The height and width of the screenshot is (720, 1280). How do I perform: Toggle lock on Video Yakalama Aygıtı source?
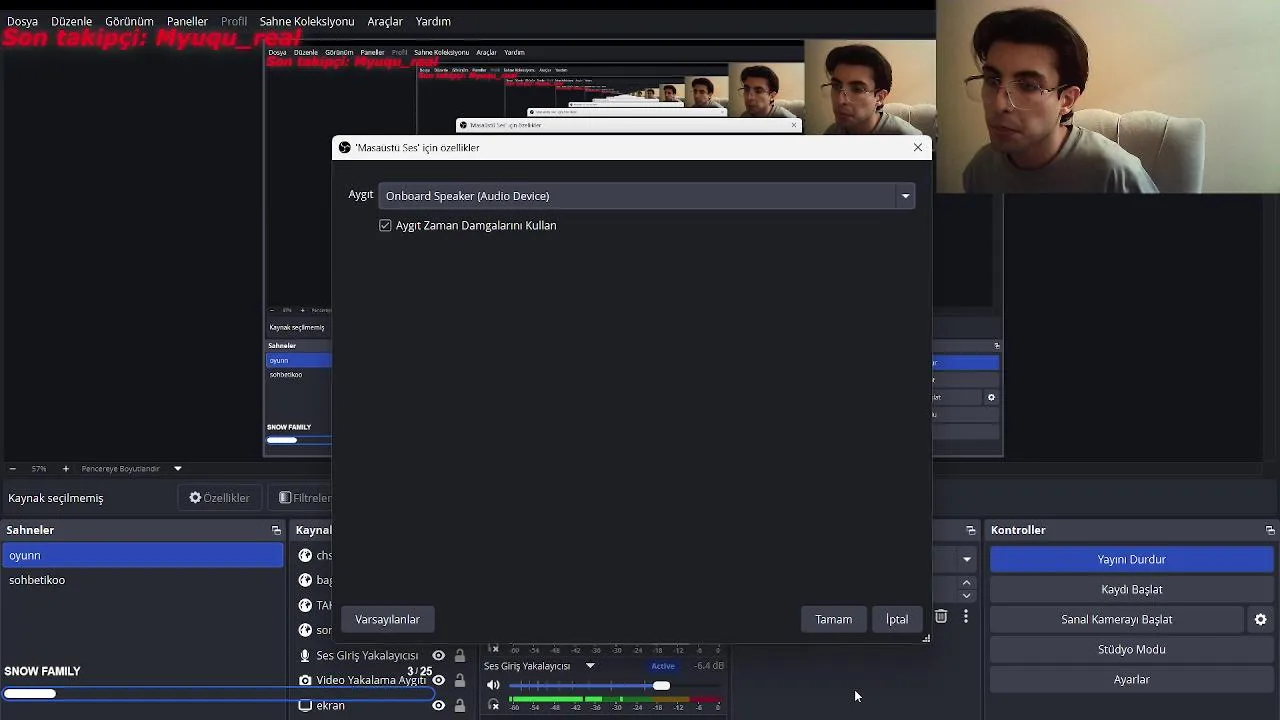(460, 680)
